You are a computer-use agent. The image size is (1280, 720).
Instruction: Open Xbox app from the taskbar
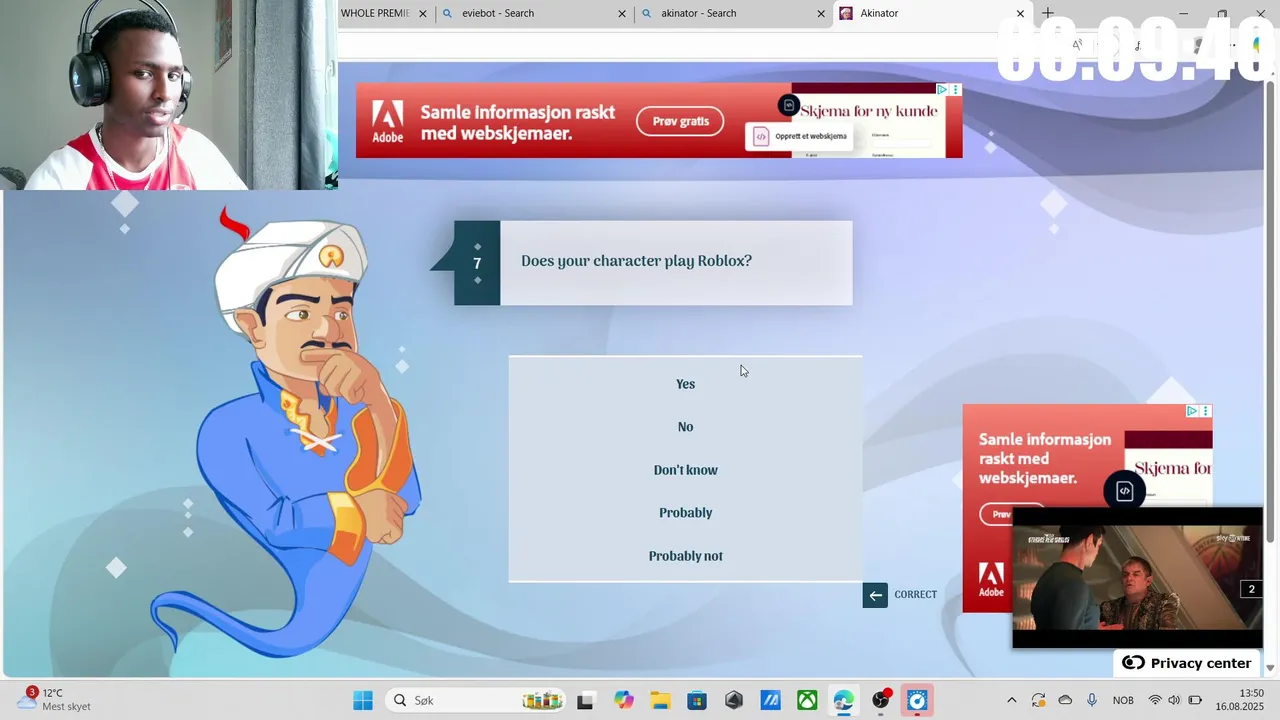(x=807, y=701)
